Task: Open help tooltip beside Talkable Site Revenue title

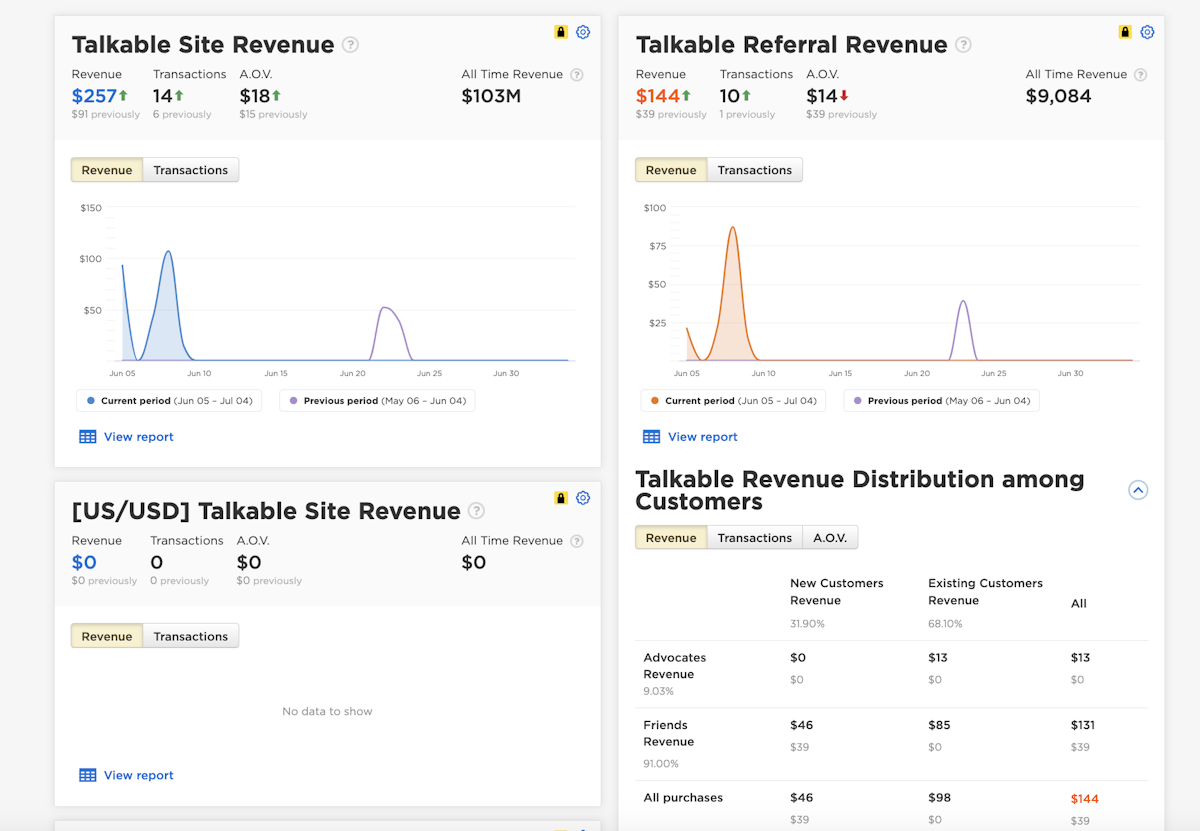Action: [x=349, y=44]
